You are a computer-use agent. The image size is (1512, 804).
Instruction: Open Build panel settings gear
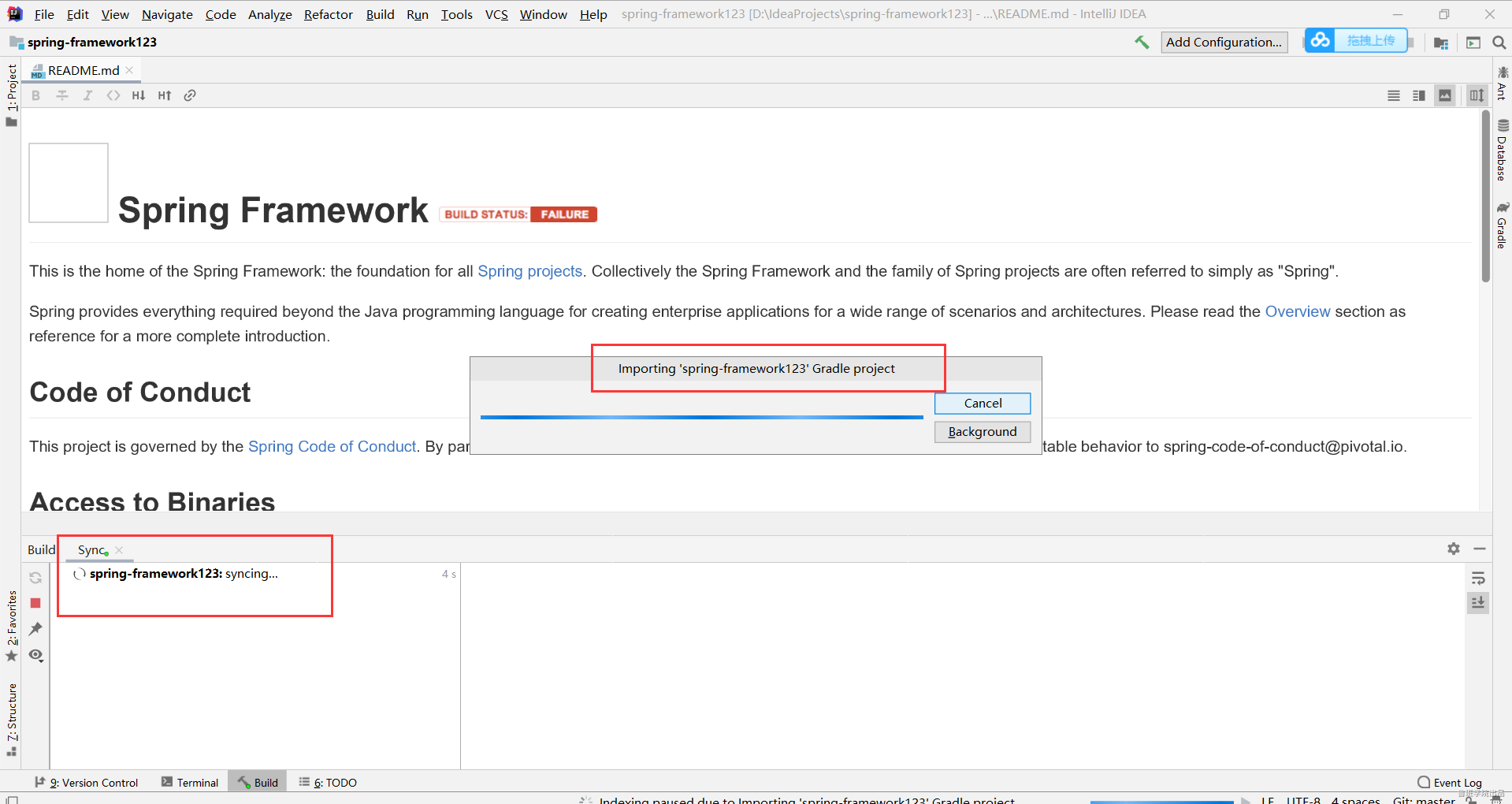1454,549
